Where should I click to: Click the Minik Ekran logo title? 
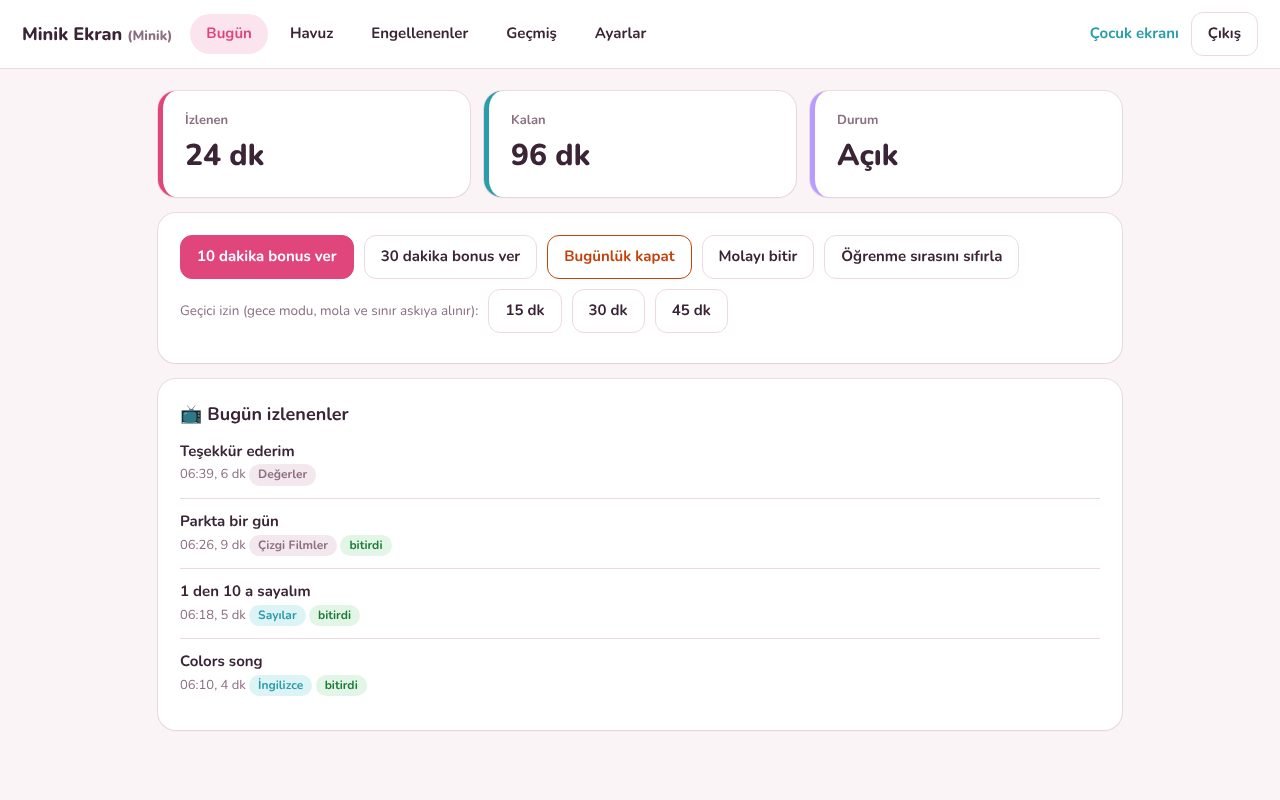[x=97, y=34]
